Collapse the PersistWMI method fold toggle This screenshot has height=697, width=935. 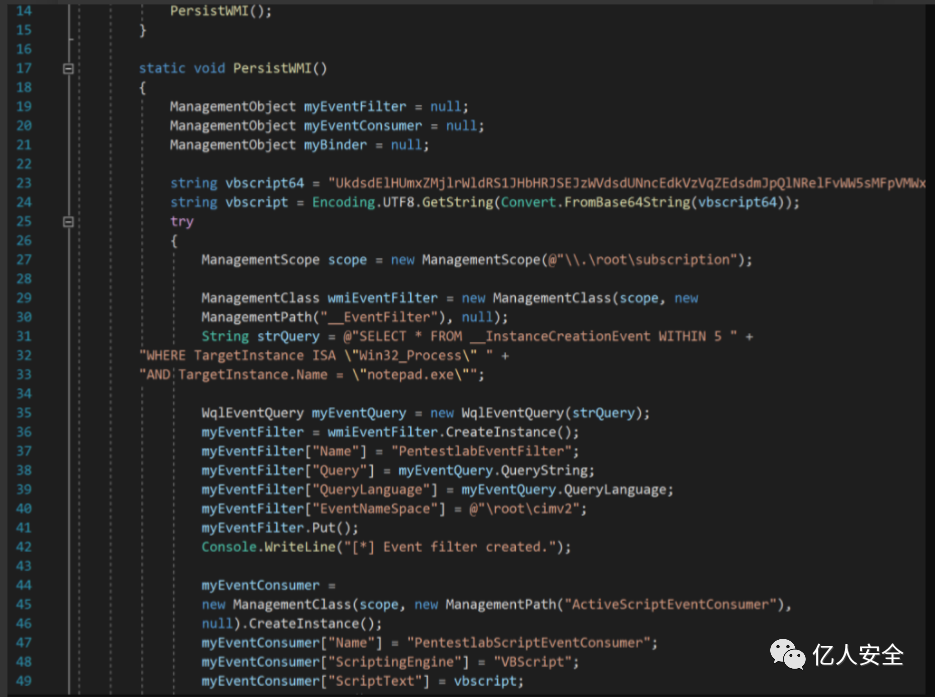pyautogui.click(x=69, y=69)
